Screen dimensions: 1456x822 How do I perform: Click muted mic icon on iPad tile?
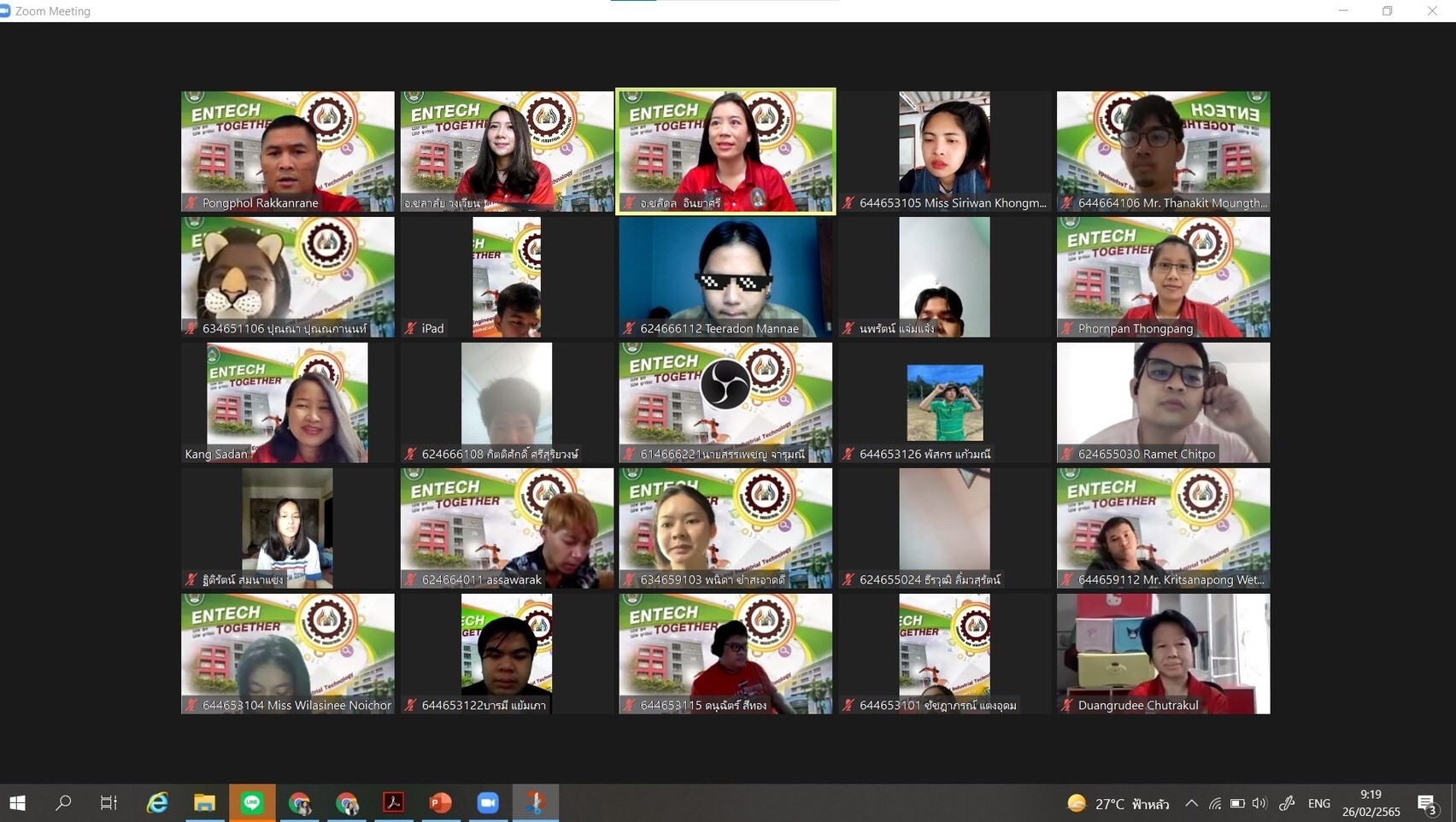point(411,328)
